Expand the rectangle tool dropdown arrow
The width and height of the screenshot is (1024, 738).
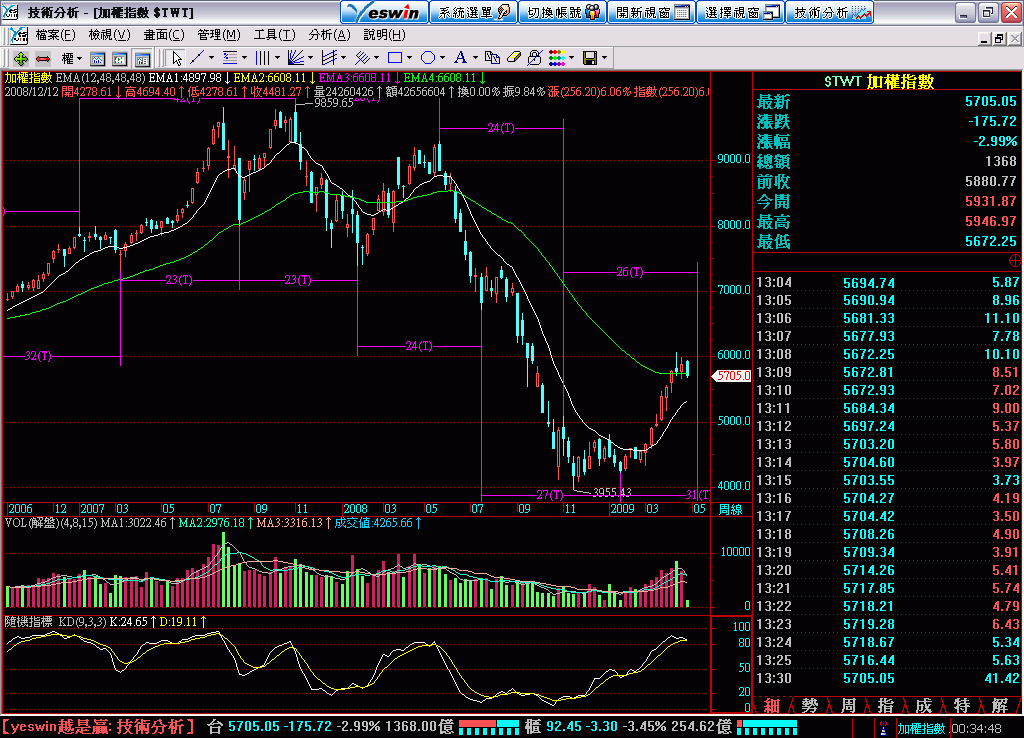[409, 58]
